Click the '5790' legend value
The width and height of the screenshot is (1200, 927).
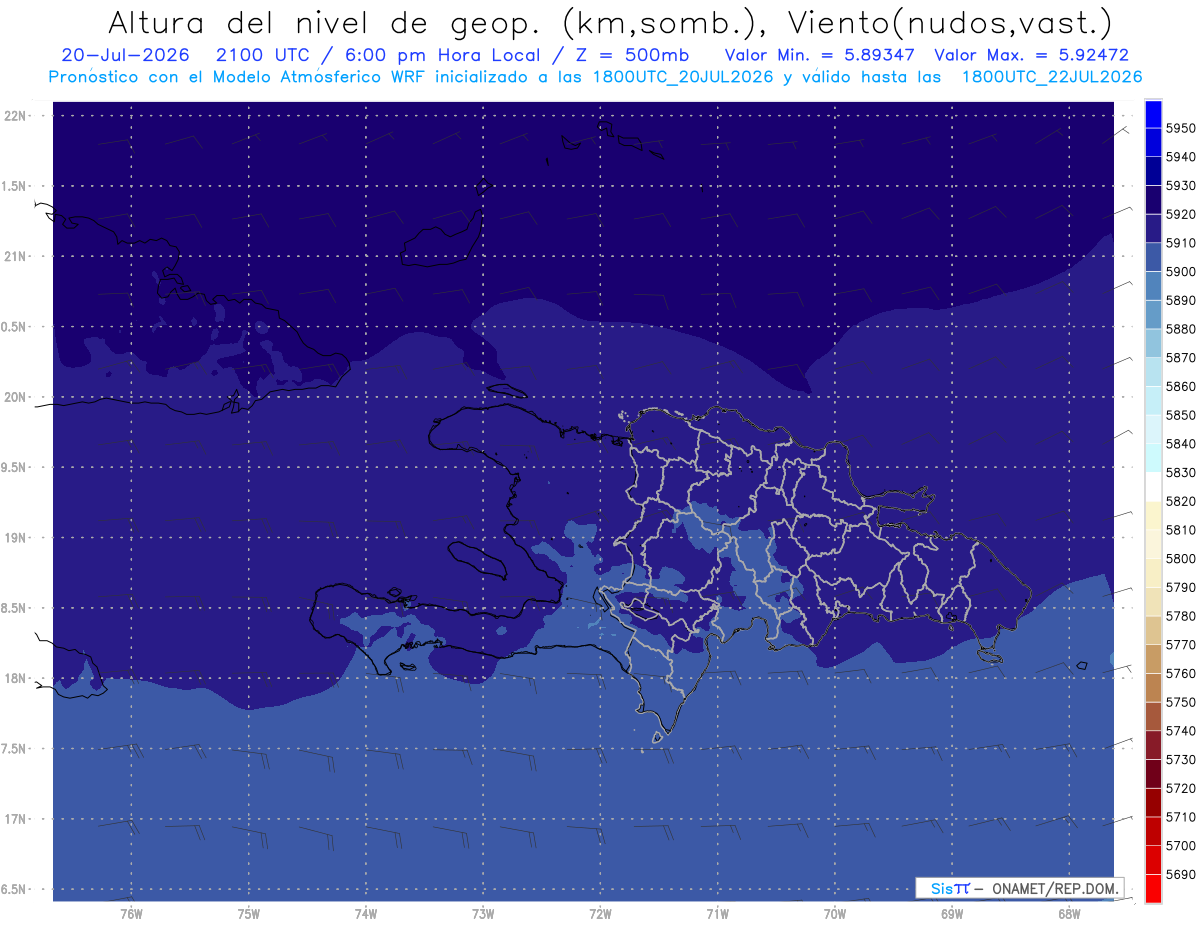coord(1181,588)
